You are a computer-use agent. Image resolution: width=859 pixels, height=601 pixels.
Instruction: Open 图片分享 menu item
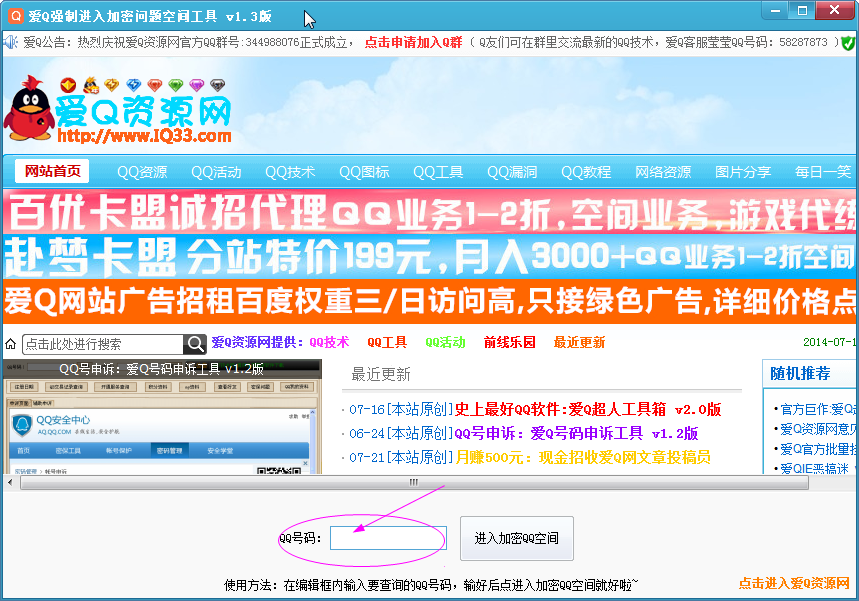[743, 172]
